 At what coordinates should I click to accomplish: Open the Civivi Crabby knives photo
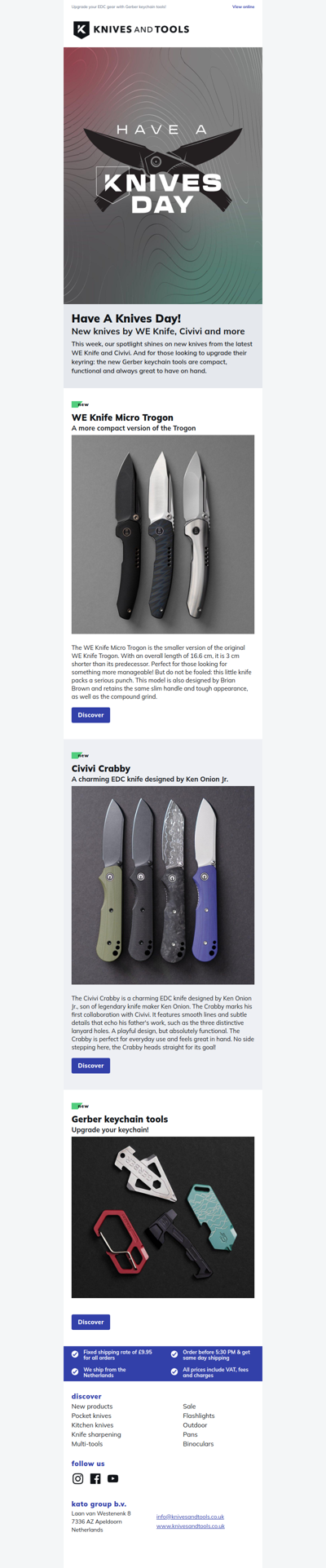click(x=163, y=885)
